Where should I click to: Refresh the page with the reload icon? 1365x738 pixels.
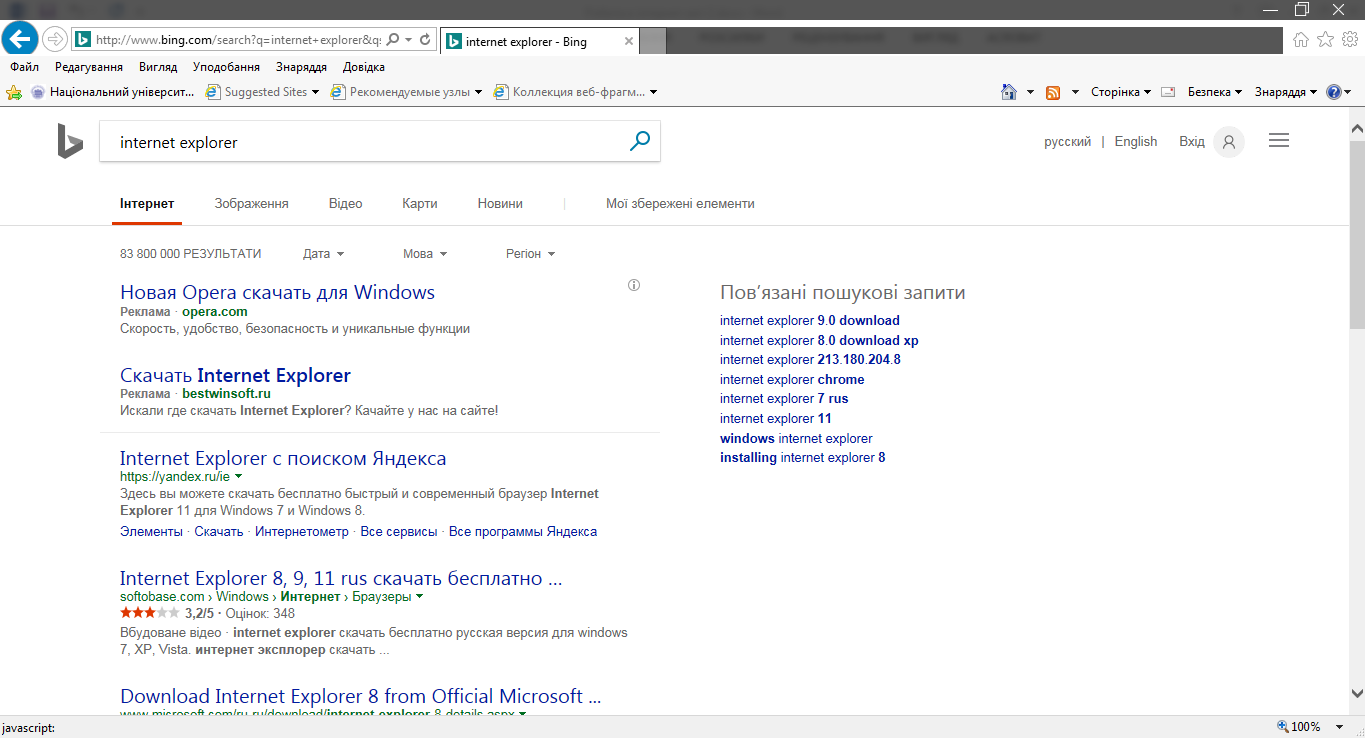coord(425,40)
